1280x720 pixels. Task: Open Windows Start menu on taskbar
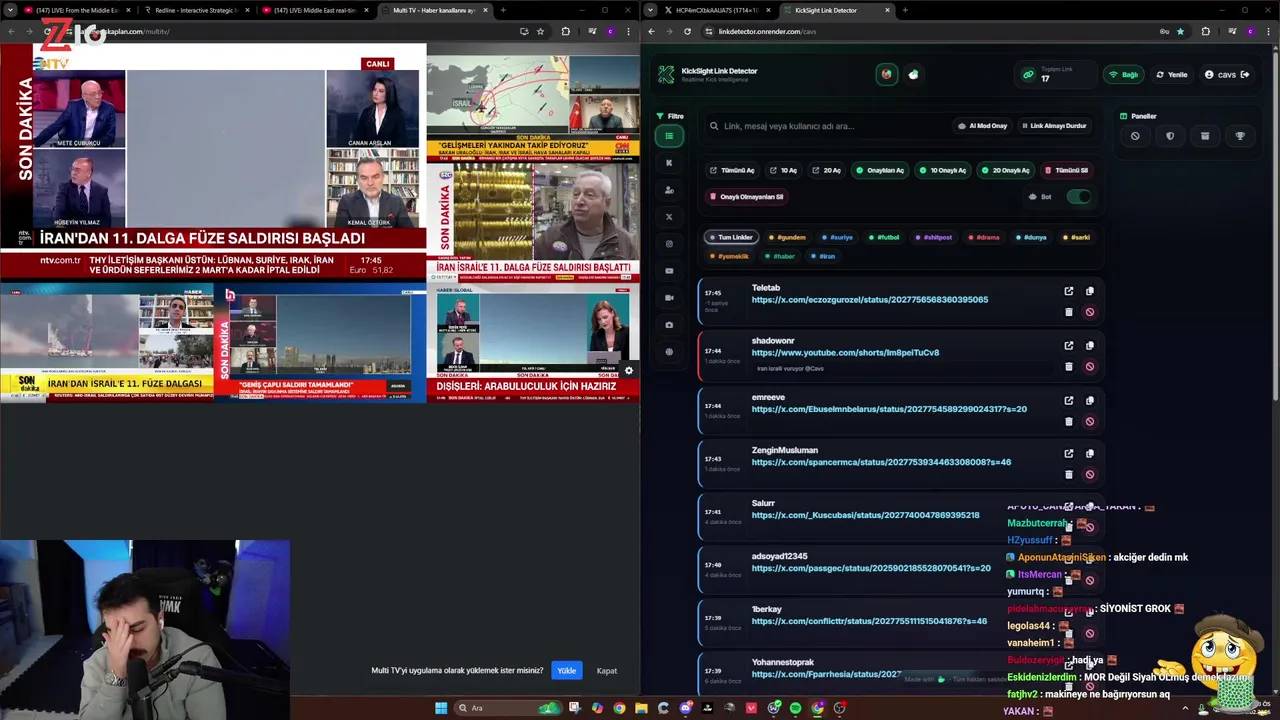coord(441,708)
